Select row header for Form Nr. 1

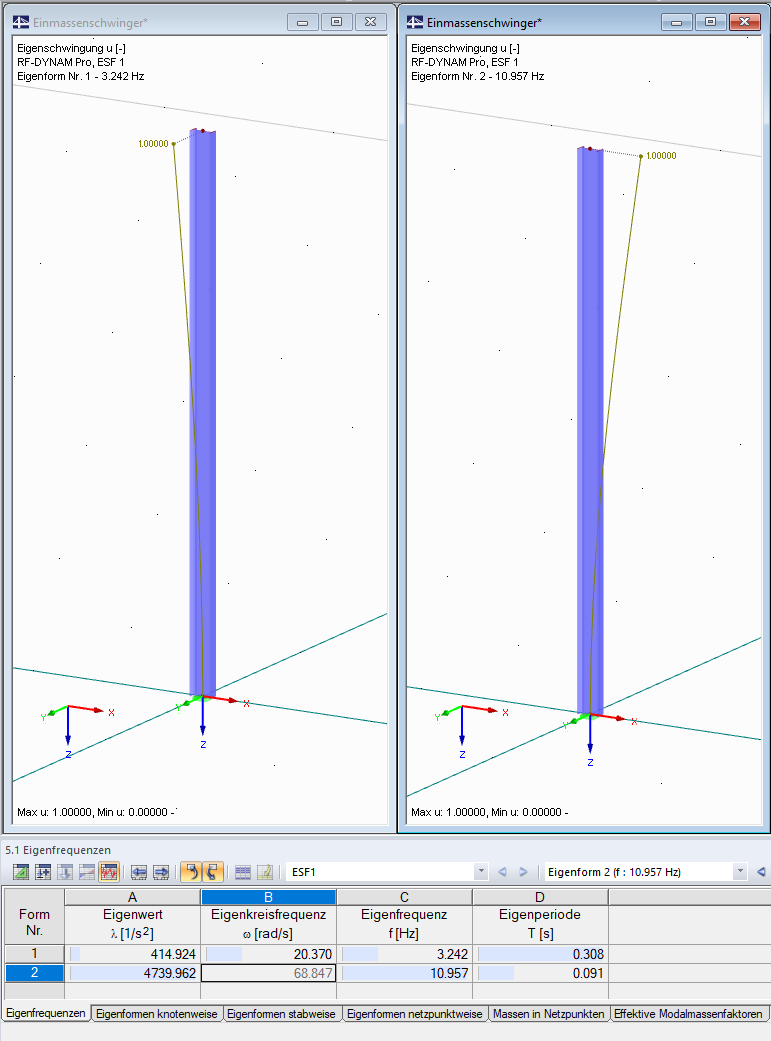(x=35, y=953)
